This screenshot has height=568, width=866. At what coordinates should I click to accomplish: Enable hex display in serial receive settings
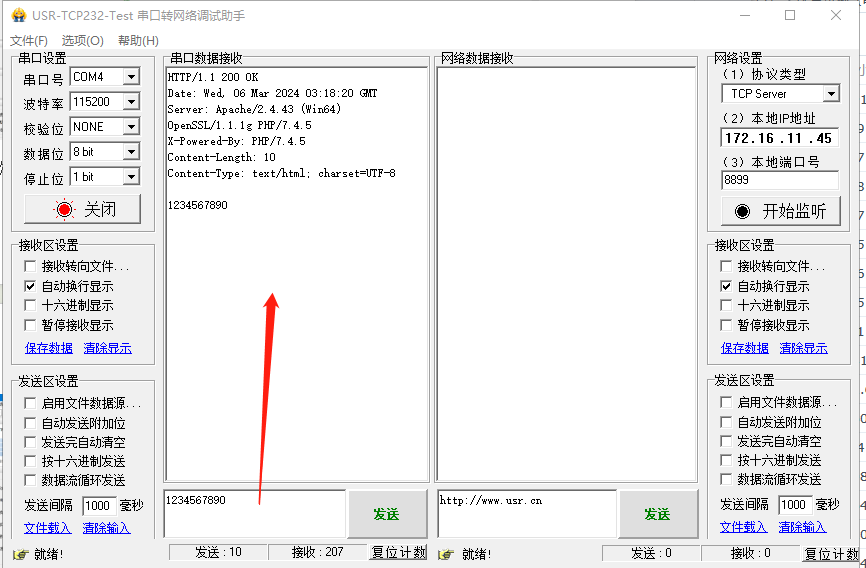[x=30, y=306]
